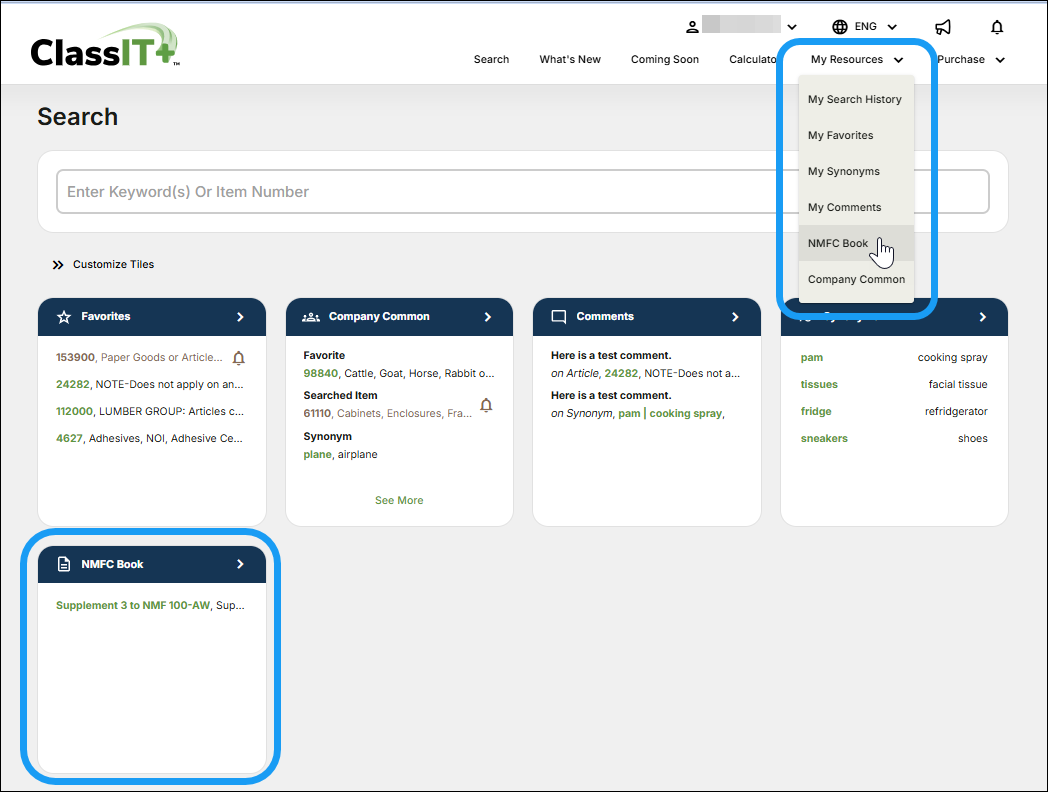The height and width of the screenshot is (792, 1048).
Task: Click the user profile icon
Action: [x=692, y=27]
